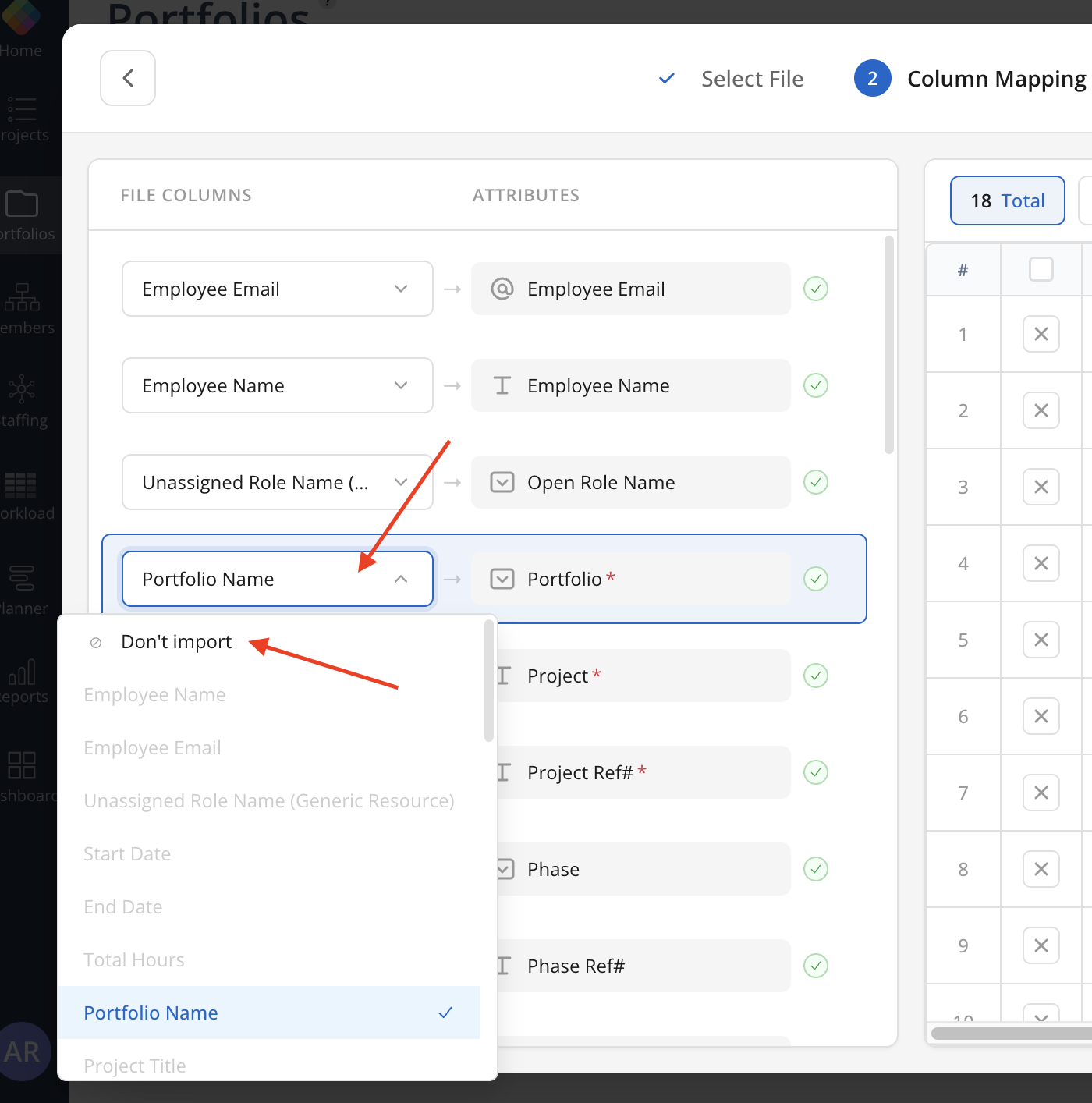Image resolution: width=1092 pixels, height=1103 pixels.
Task: Select Employee Name in dropdown list
Action: [269, 695]
